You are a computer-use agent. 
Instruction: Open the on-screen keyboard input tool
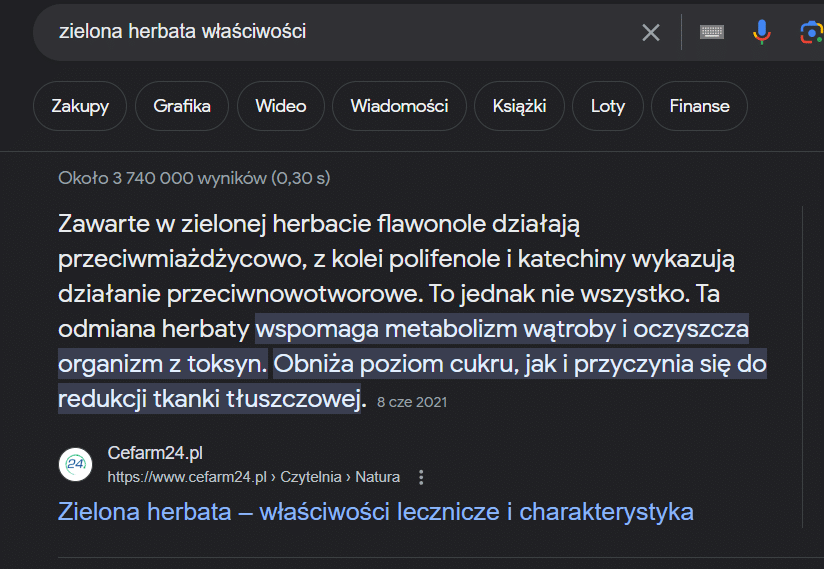(712, 33)
